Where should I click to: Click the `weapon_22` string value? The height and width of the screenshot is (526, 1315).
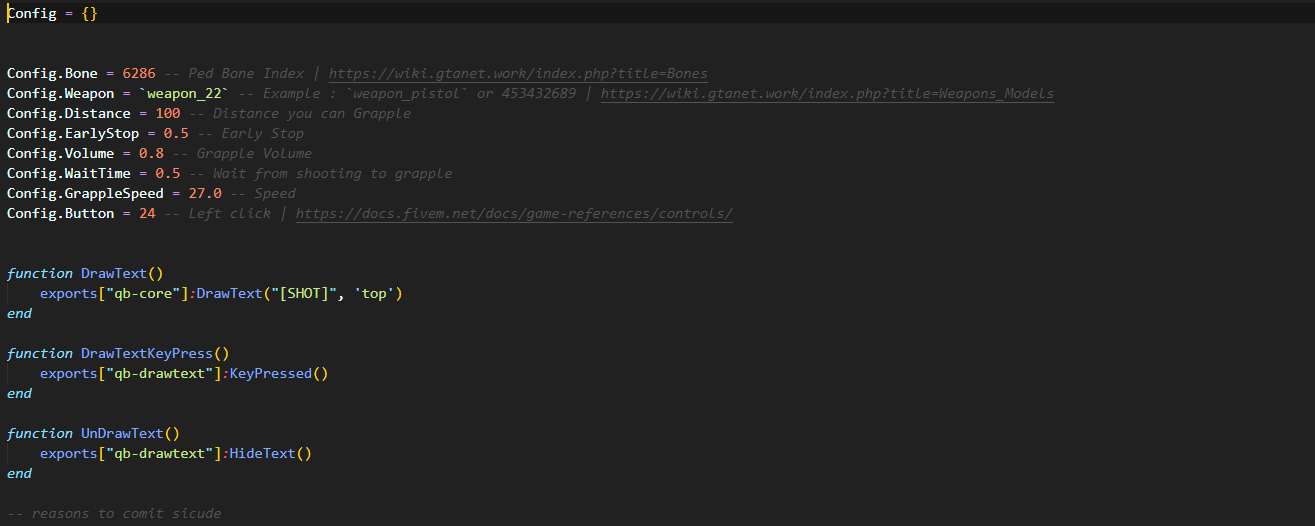[184, 94]
